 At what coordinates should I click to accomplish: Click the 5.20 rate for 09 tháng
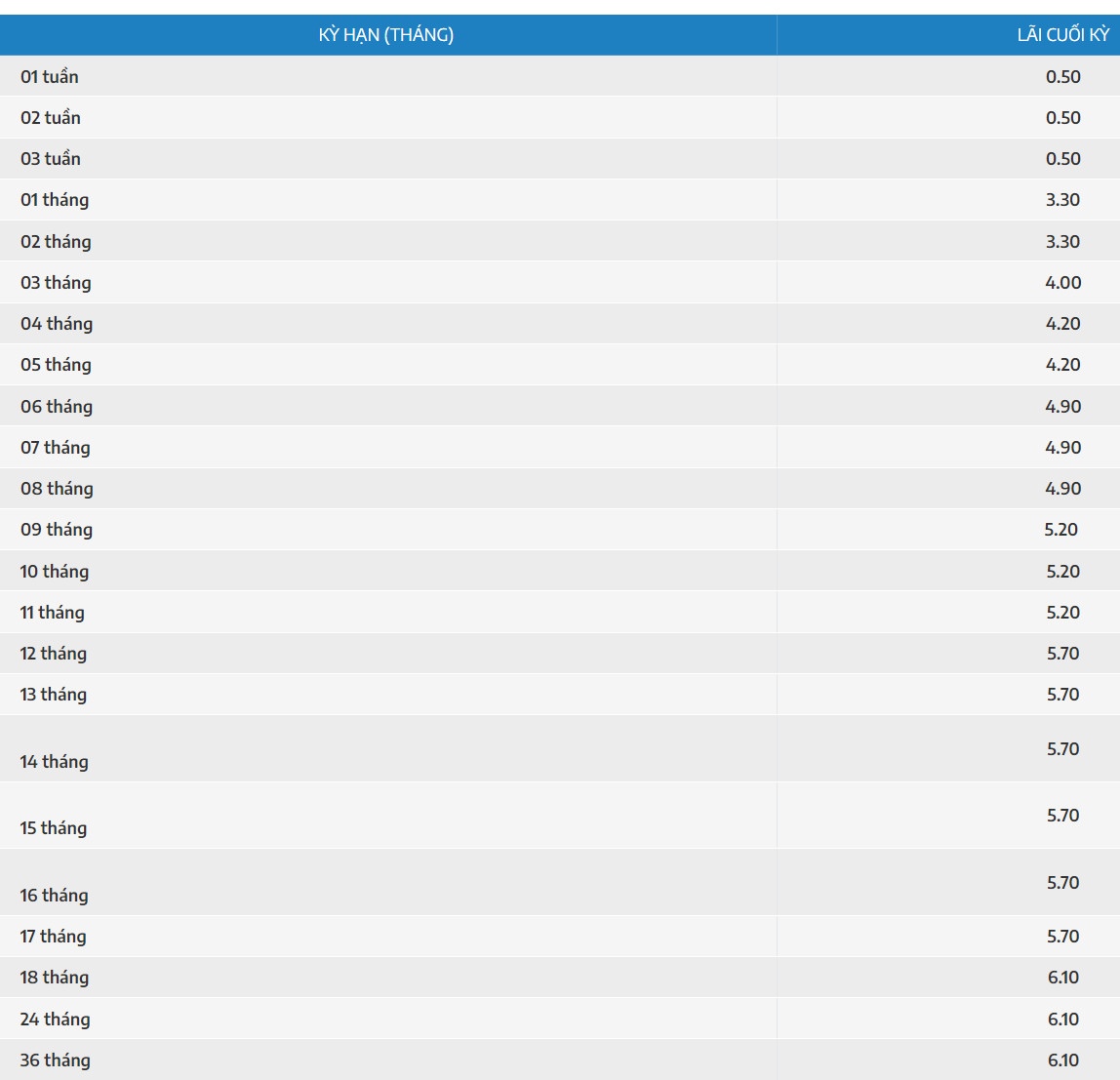1060,530
